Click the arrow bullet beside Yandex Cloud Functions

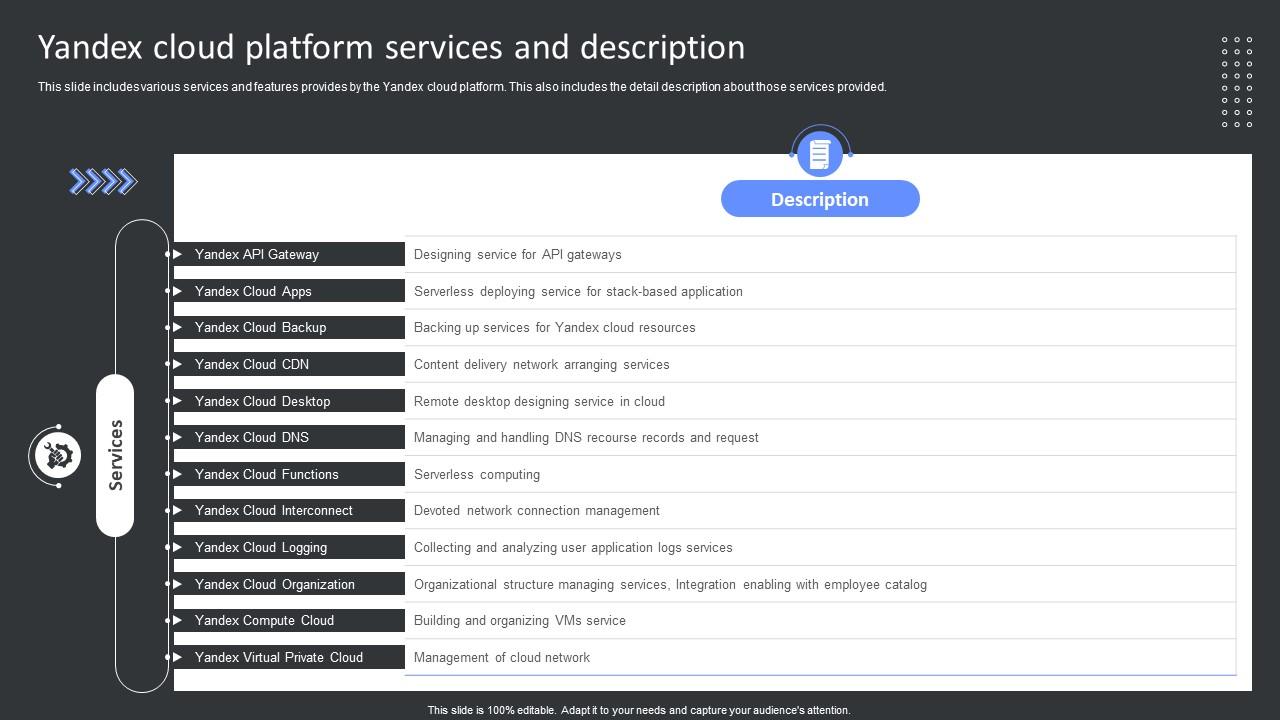click(178, 474)
